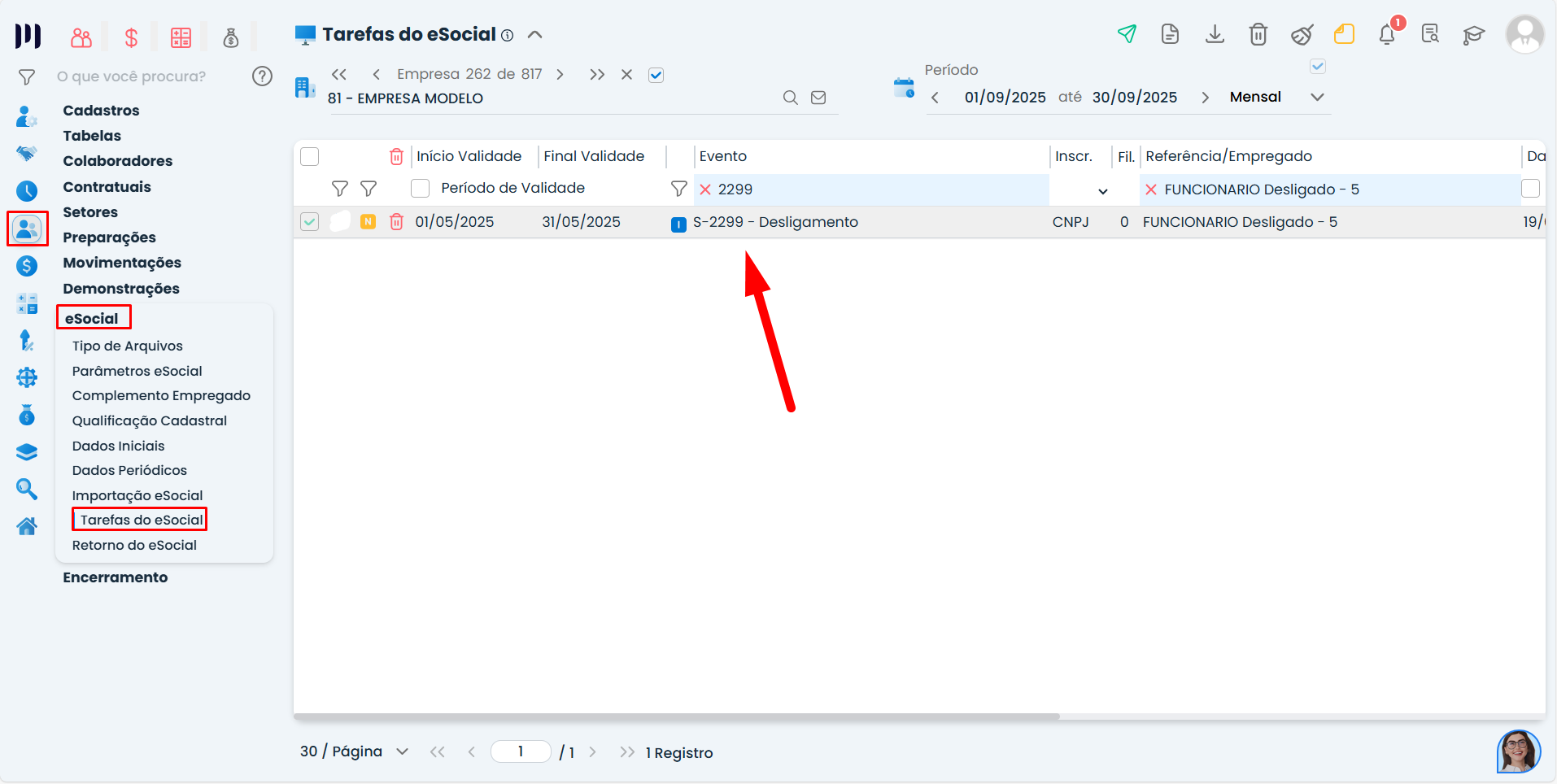Open the Cadastros menu

(101, 111)
